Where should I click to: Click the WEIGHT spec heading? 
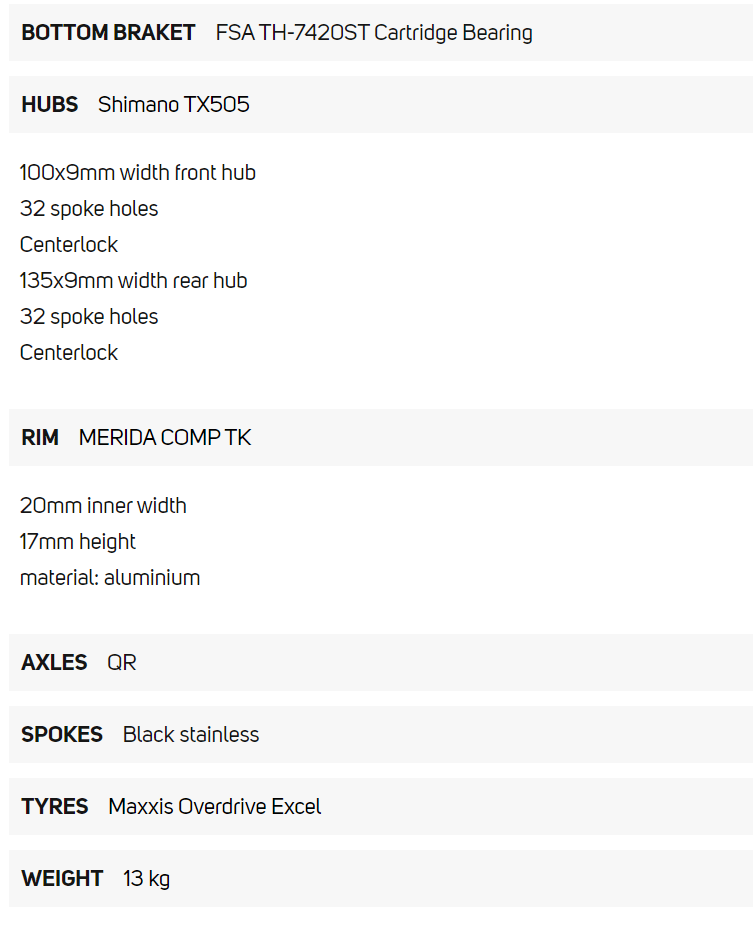62,879
